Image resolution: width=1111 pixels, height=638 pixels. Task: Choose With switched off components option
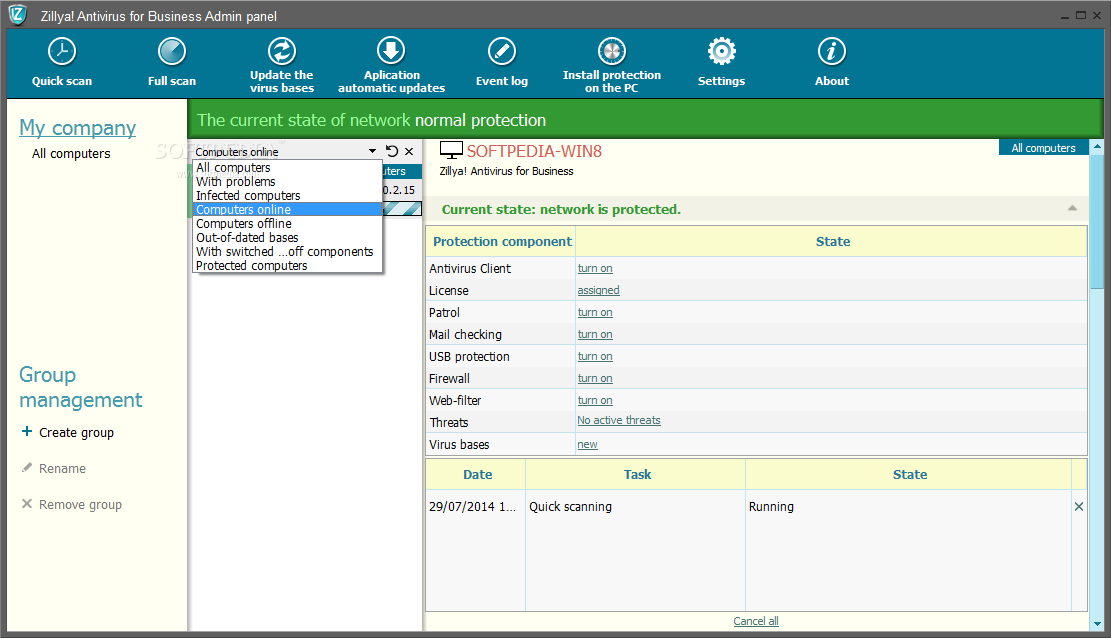(x=288, y=252)
